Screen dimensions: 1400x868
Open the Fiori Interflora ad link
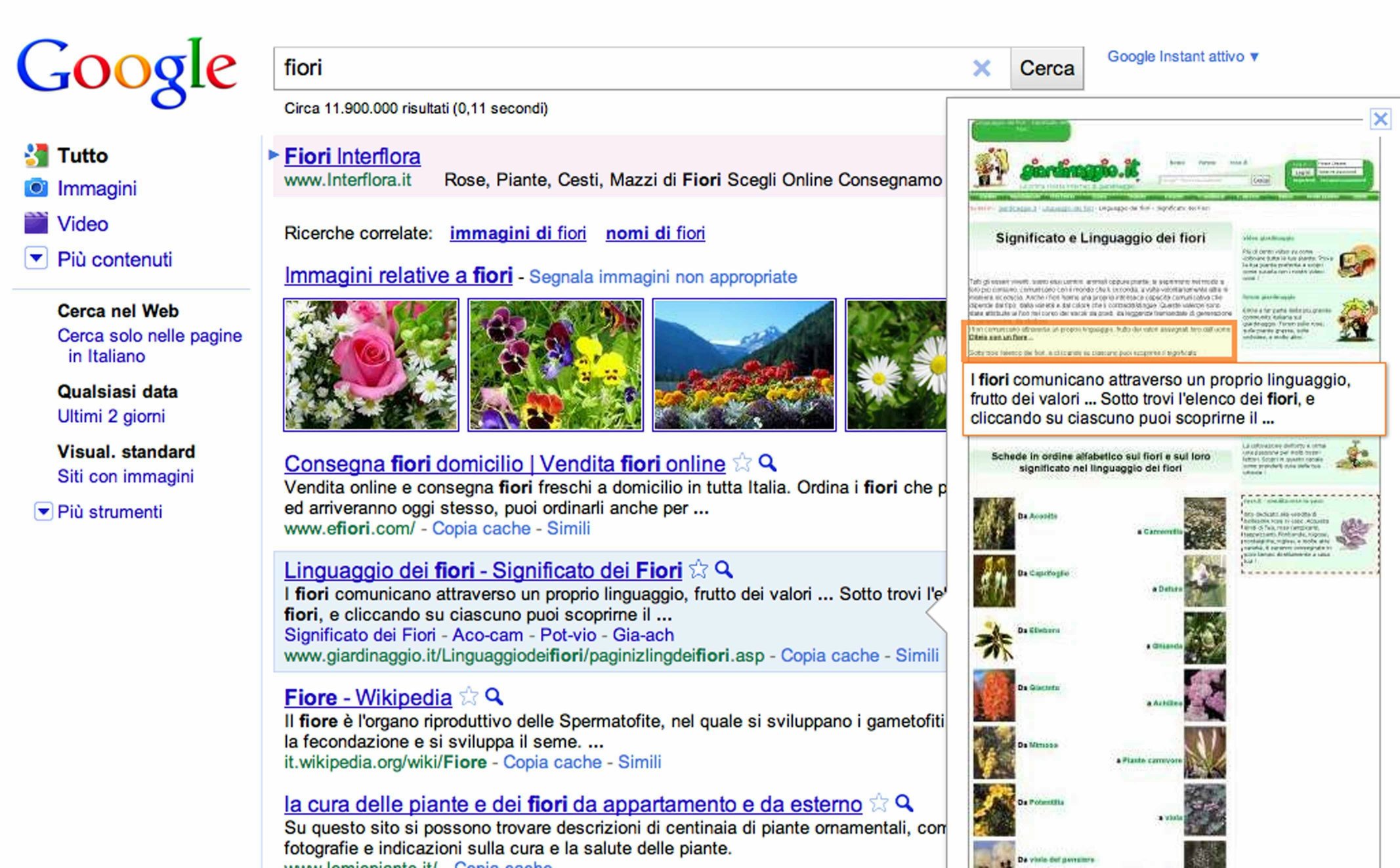(352, 156)
